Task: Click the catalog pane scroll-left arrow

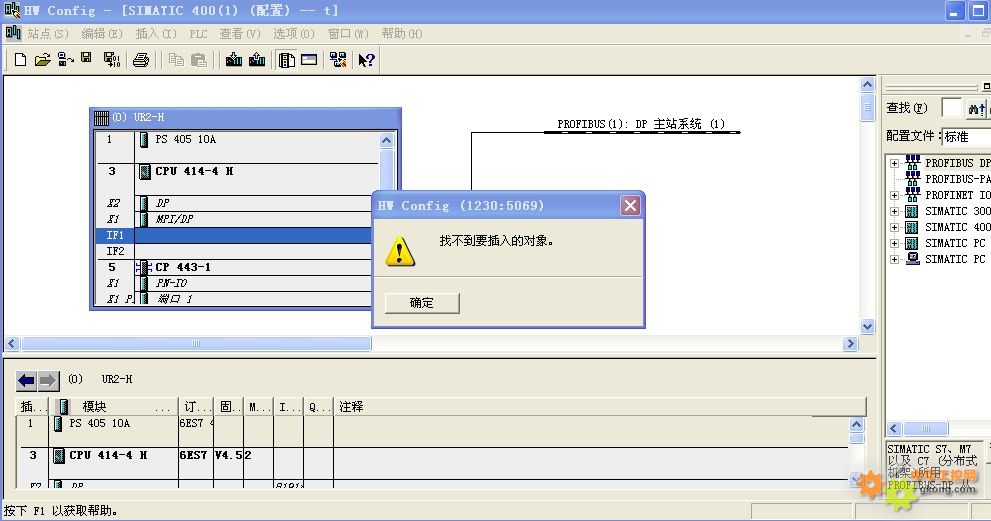Action: point(894,429)
